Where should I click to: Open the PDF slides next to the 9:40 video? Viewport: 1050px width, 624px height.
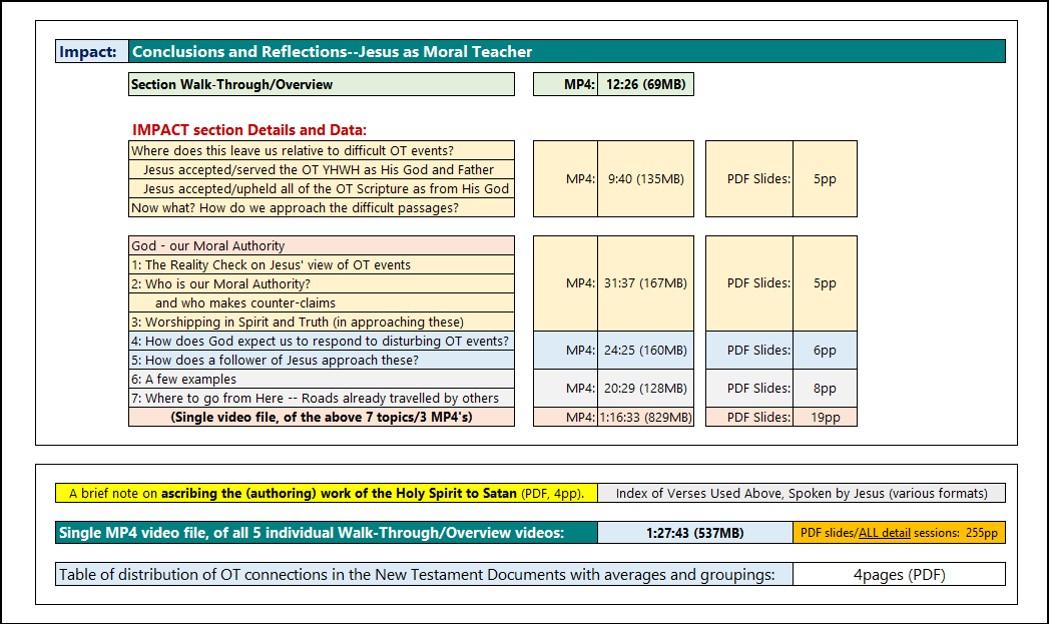click(824, 180)
